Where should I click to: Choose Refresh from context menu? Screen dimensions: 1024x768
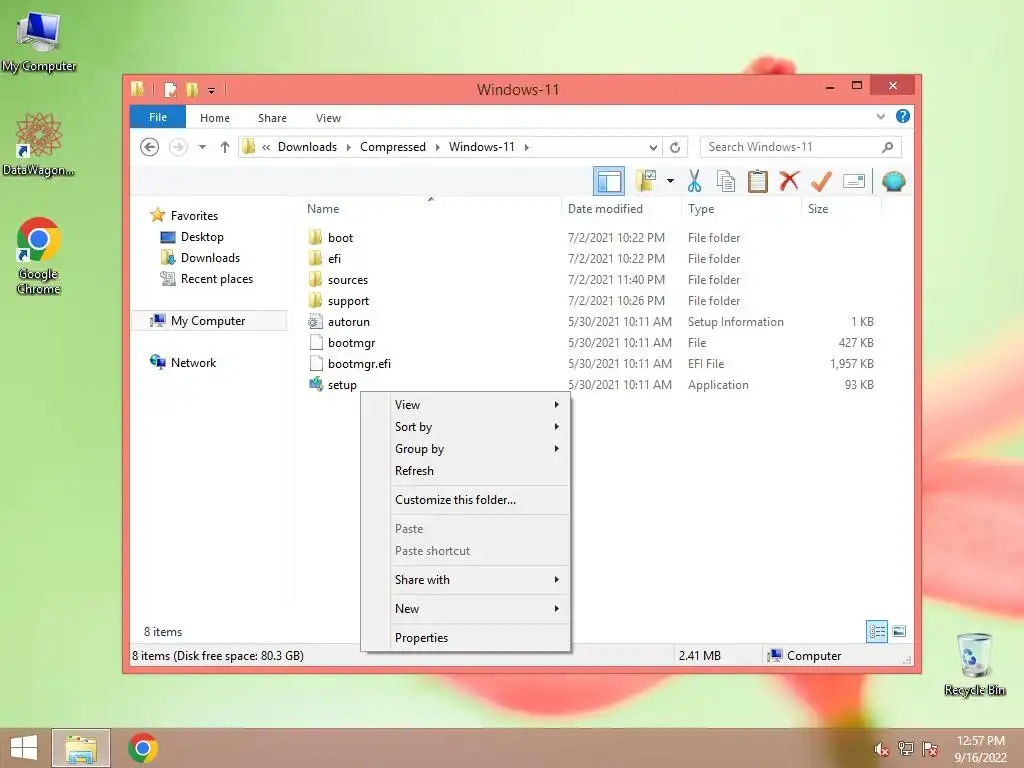480,471
